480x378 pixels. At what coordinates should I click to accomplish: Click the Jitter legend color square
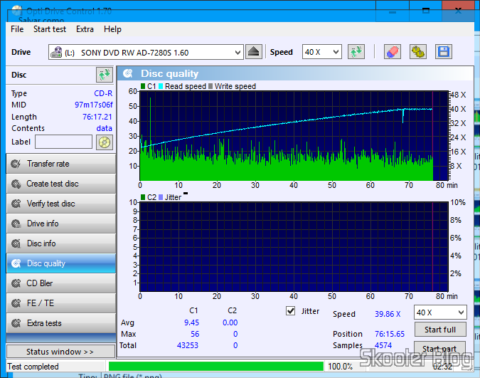coord(161,197)
